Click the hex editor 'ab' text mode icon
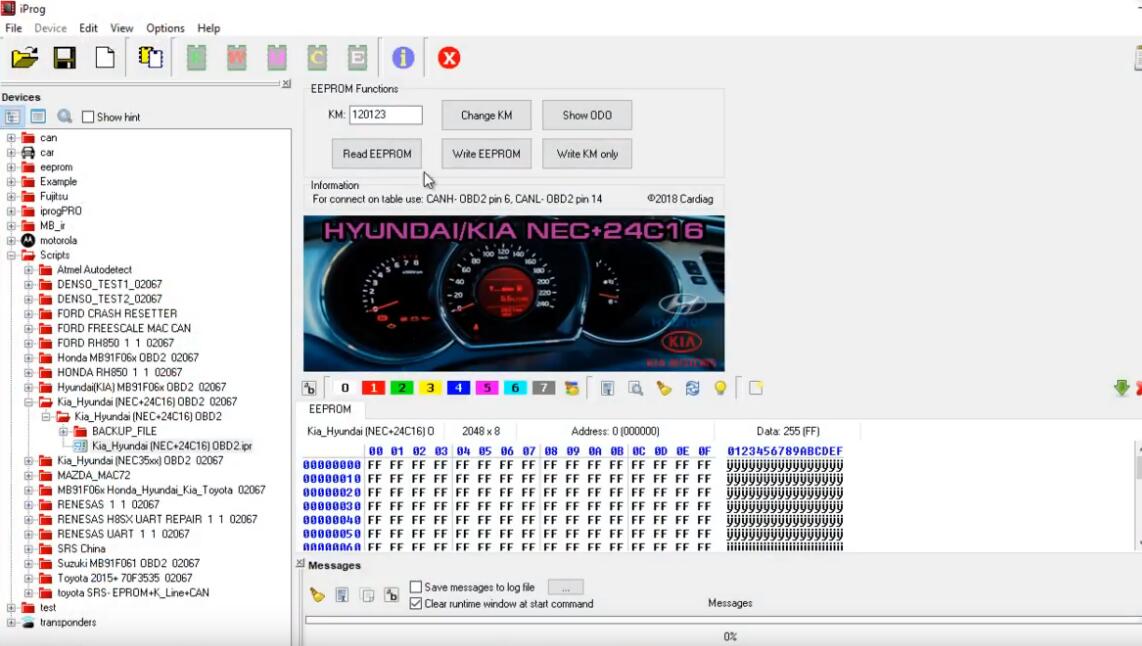The height and width of the screenshot is (646, 1142). (310, 388)
